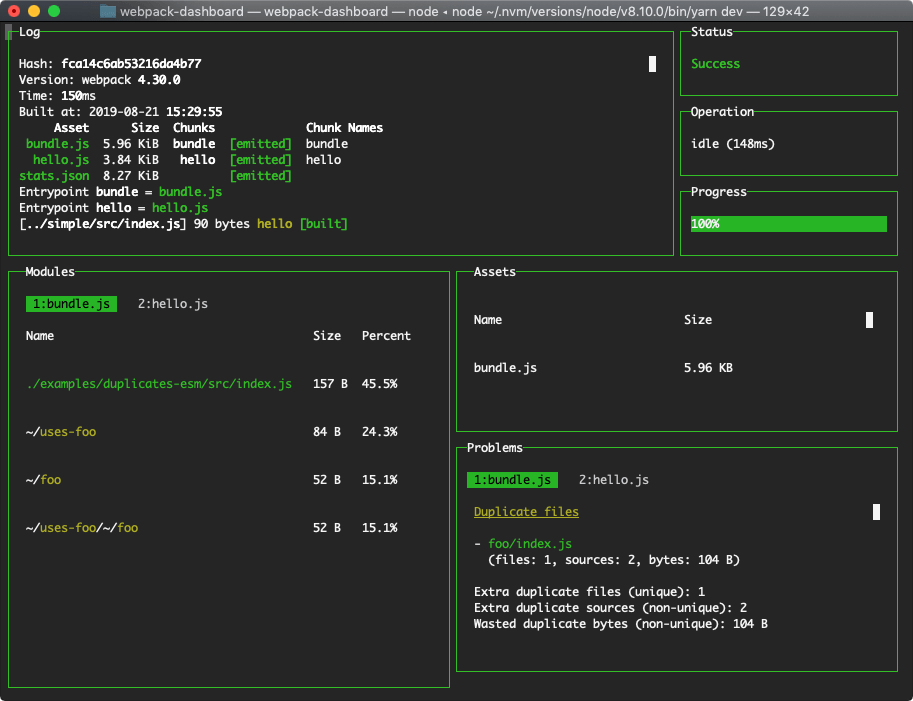Select the 1:bundle.js tab in Modules

tap(71, 303)
